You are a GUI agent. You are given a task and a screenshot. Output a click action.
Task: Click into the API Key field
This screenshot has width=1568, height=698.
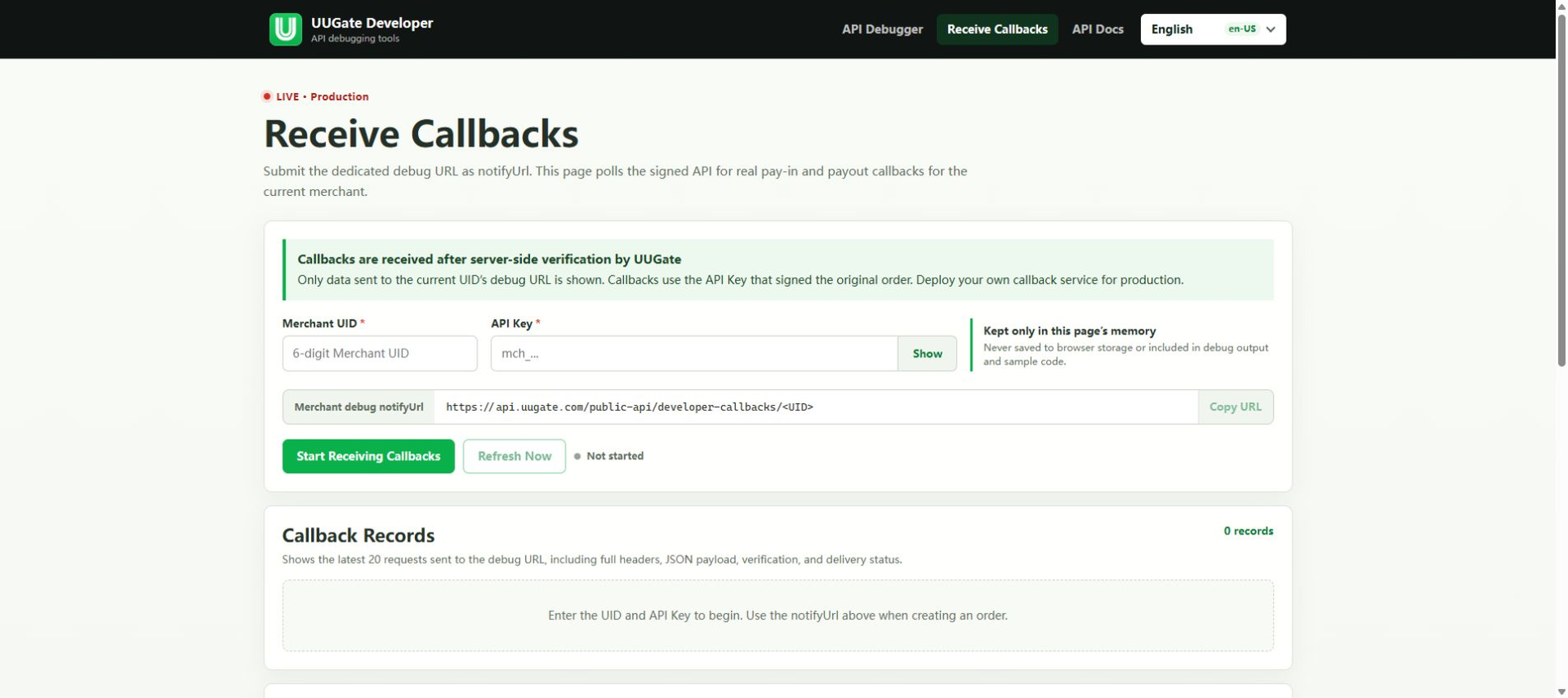(694, 353)
